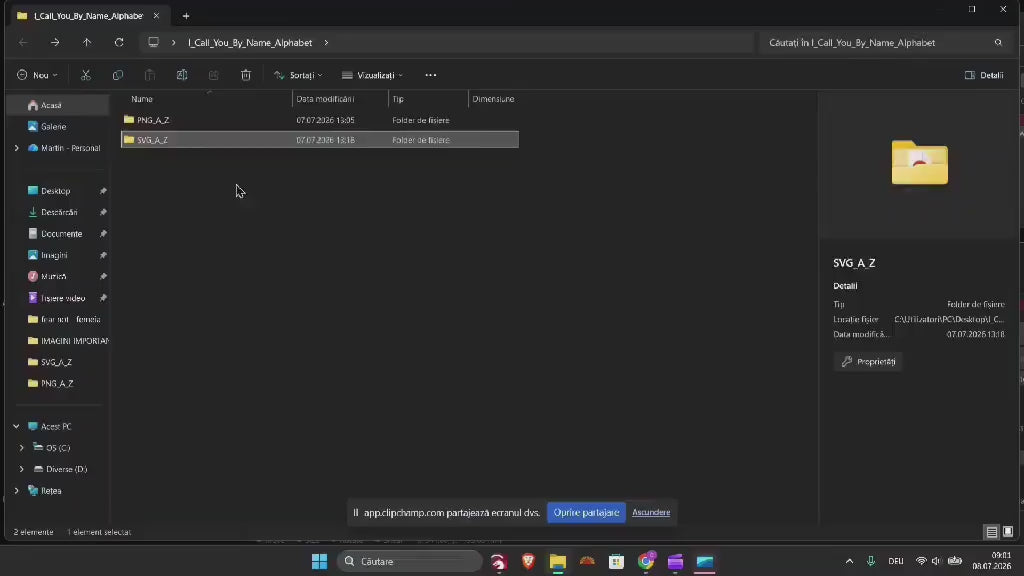The height and width of the screenshot is (576, 1024).
Task: Switch to details list view layout
Action: coord(991,532)
